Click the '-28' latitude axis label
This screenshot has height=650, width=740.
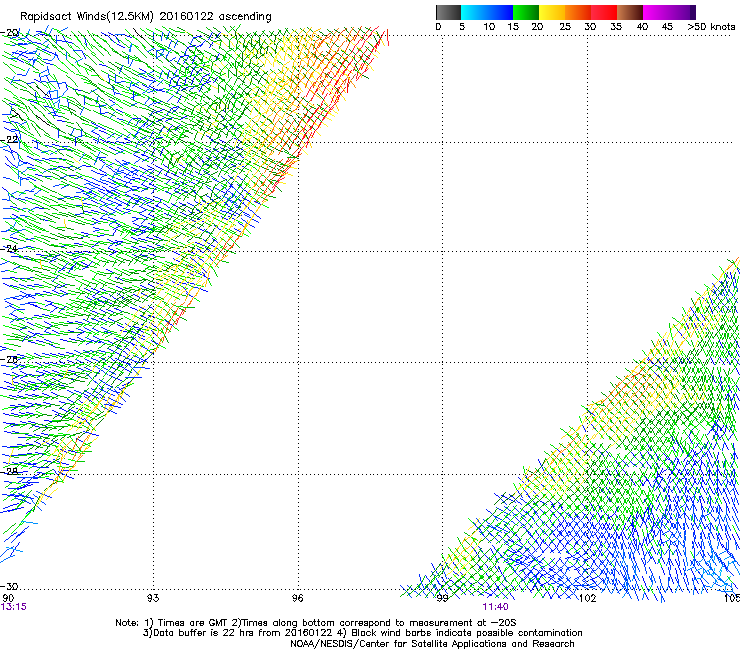[x=10, y=472]
